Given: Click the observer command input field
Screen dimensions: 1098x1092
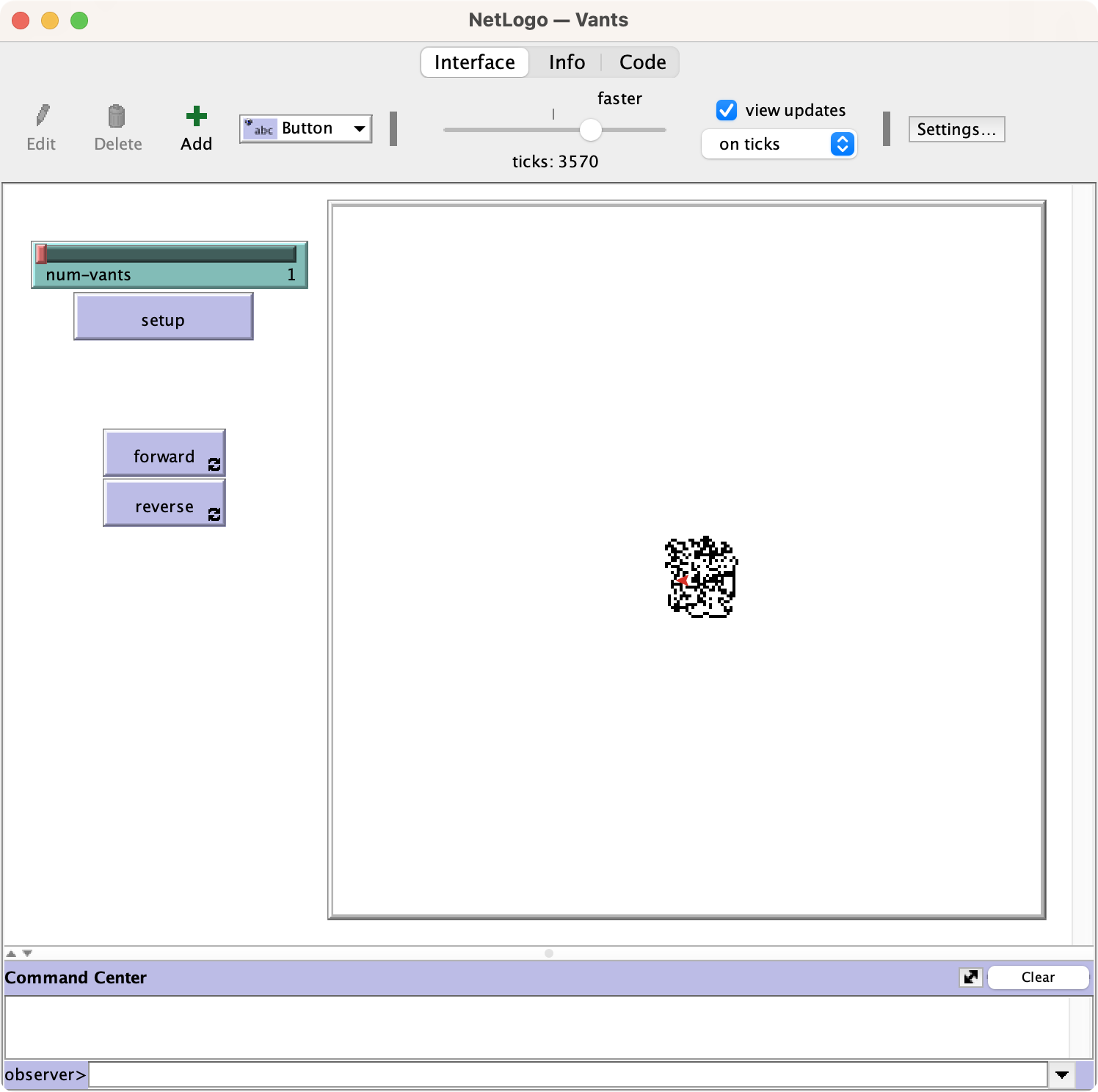Looking at the screenshot, I should (567, 1075).
